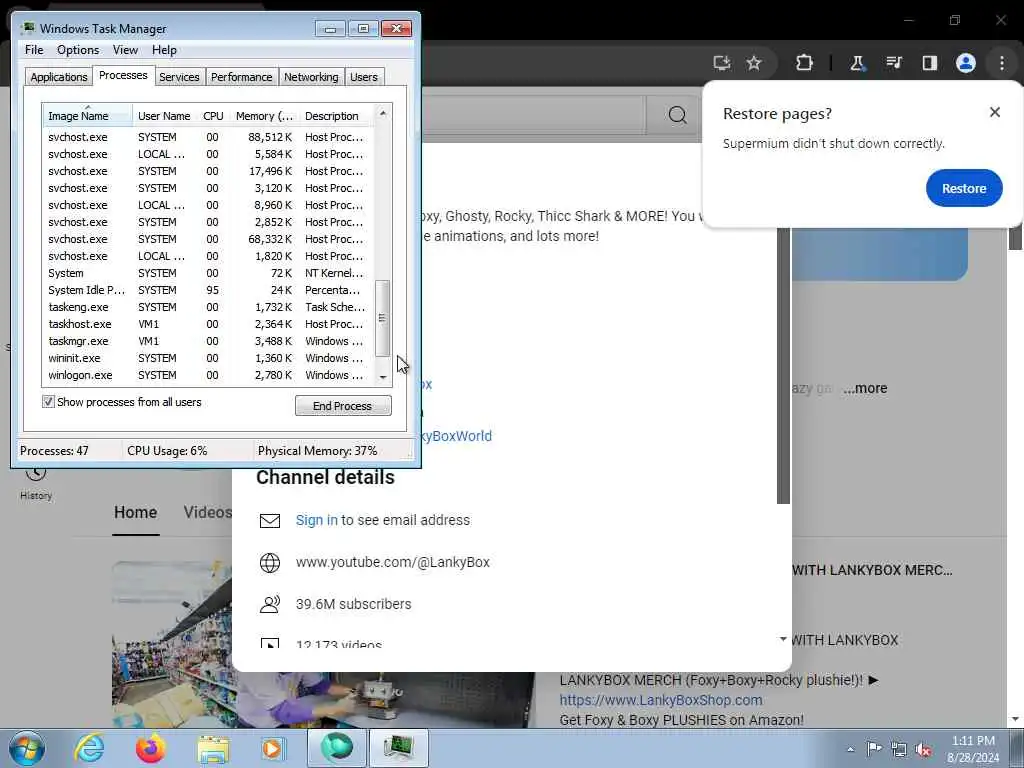
Task: Open the browser extensions puzzle icon
Action: coord(804,63)
